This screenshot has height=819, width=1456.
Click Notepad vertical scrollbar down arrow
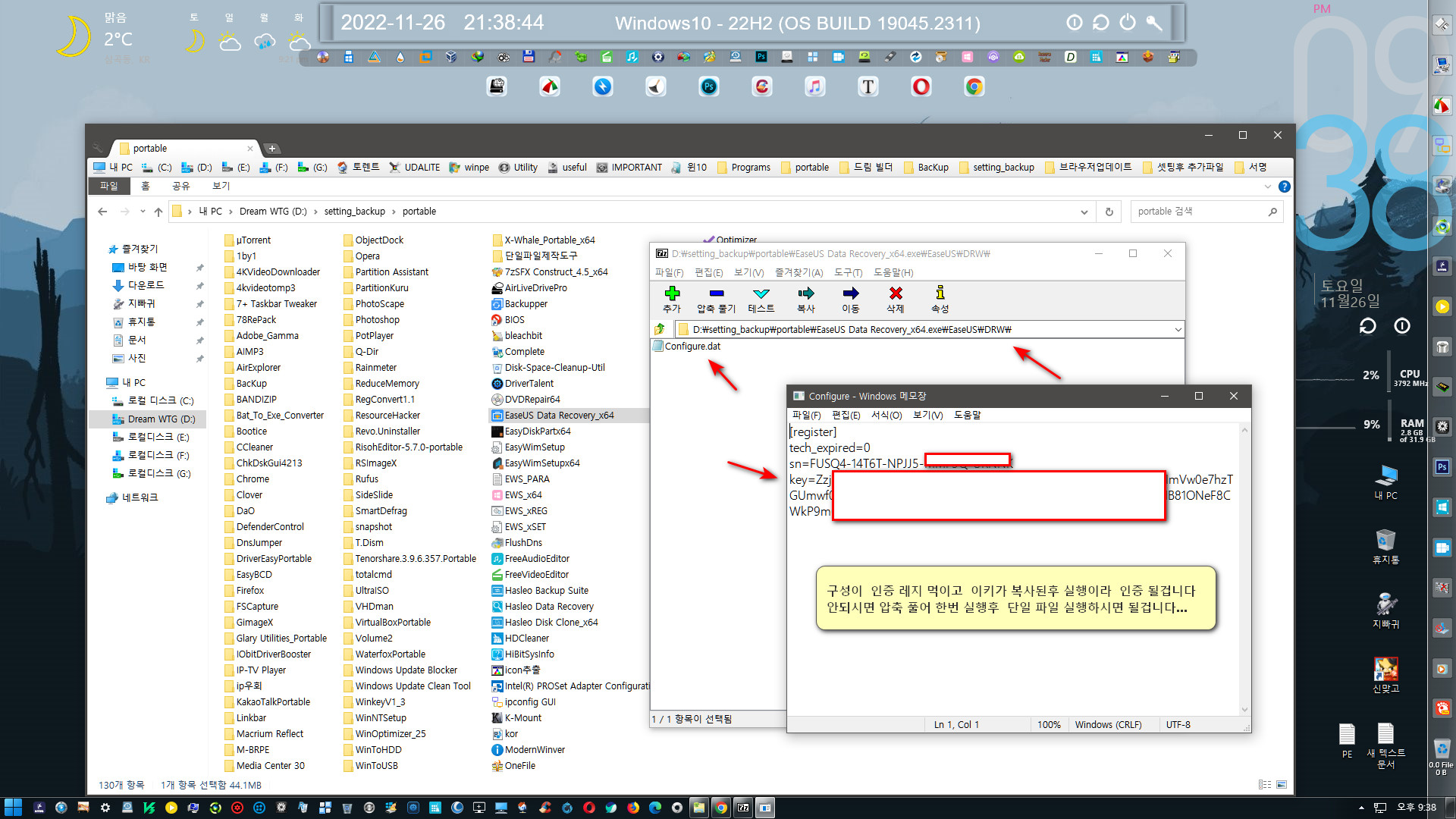coord(1244,710)
